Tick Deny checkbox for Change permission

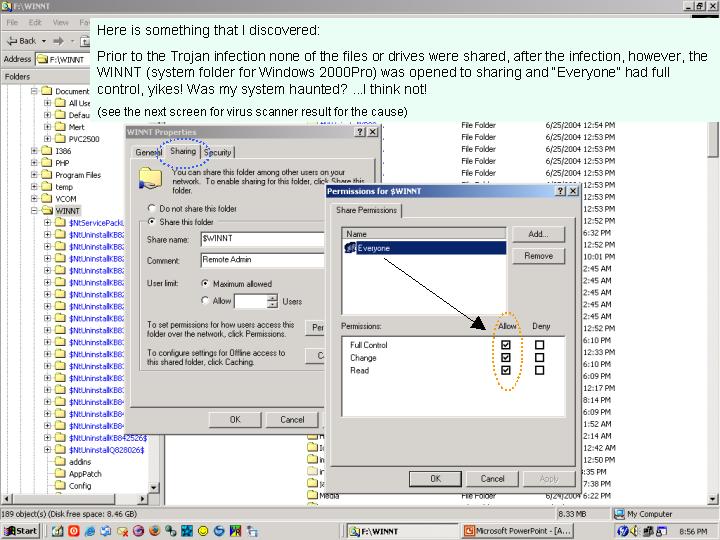[x=540, y=357]
